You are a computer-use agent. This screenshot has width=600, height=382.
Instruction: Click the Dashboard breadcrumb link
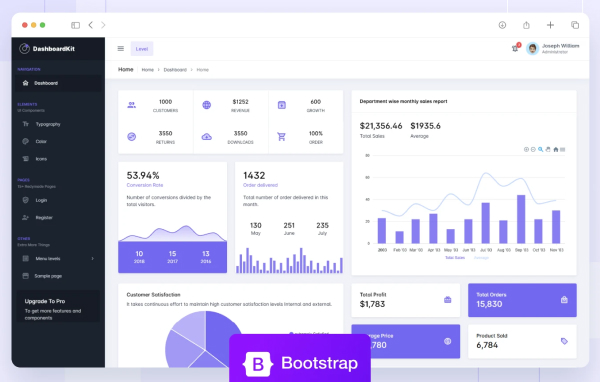[x=175, y=70]
